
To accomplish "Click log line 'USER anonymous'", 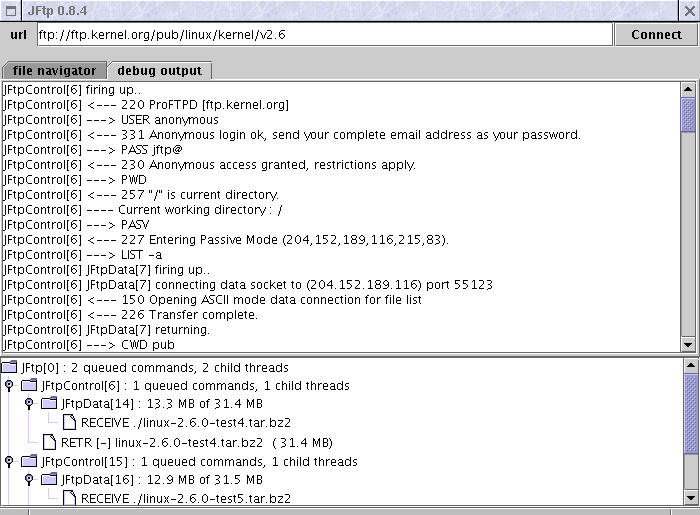I will coord(111,120).
